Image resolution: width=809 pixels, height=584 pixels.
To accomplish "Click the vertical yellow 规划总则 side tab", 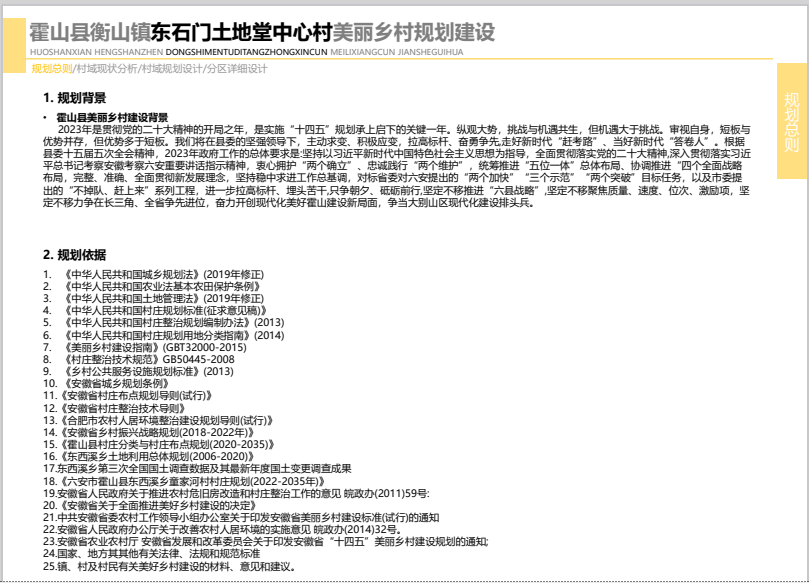I will click(x=791, y=121).
